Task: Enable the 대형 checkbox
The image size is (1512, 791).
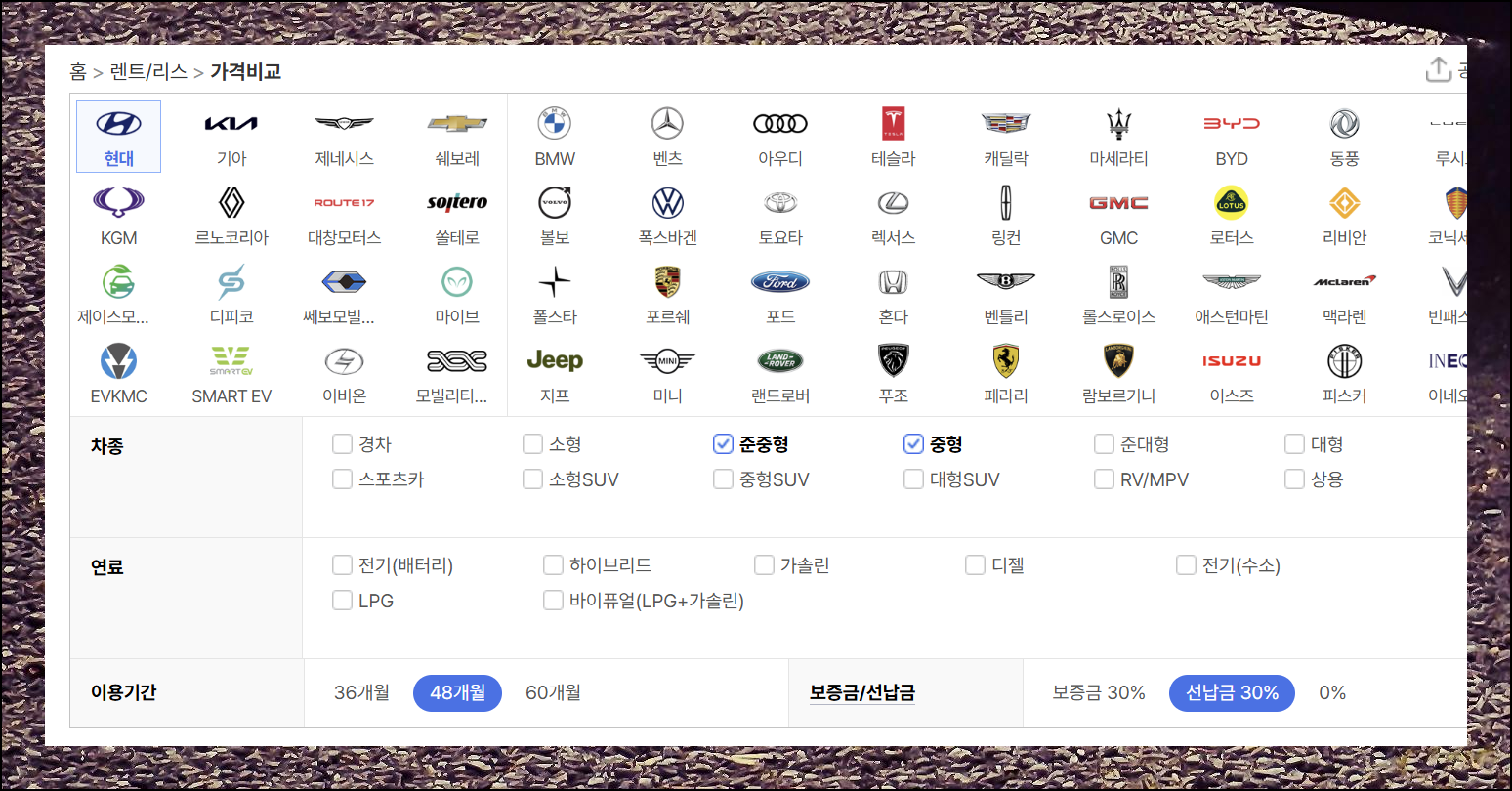Action: coord(1294,444)
